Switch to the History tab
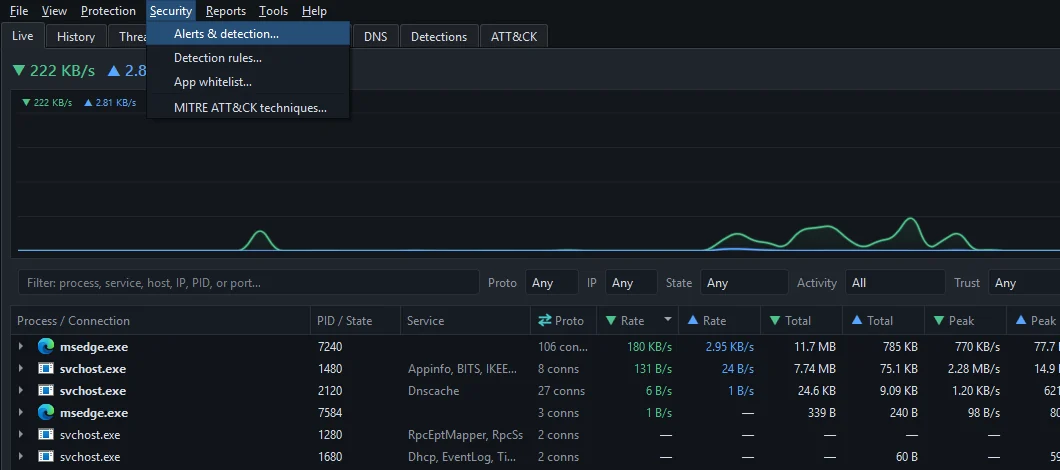This screenshot has width=1060, height=470. tap(76, 37)
